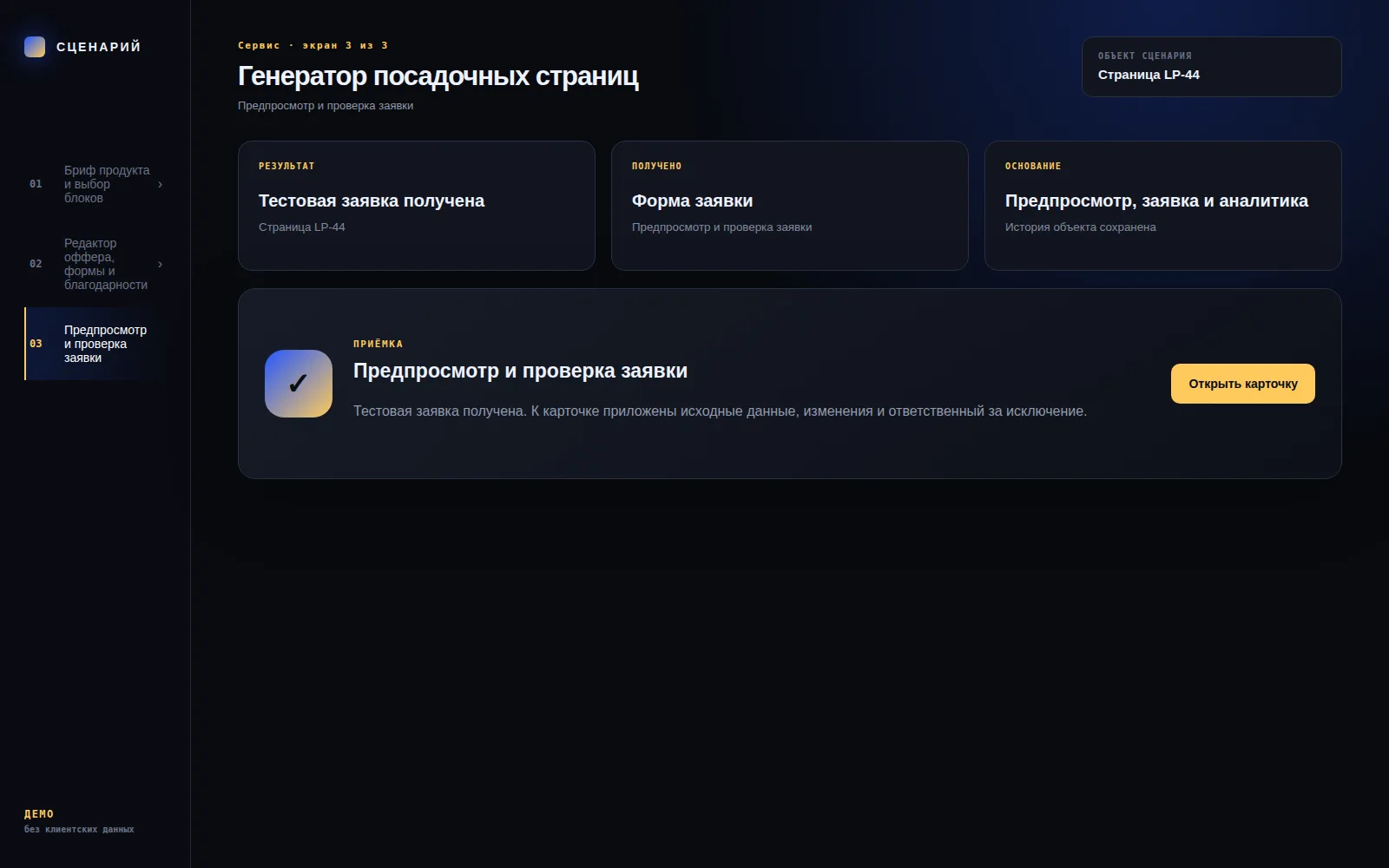Click the "ПОЛУЧЕНО" card label
Screen dimensions: 1389x868
click(x=657, y=166)
